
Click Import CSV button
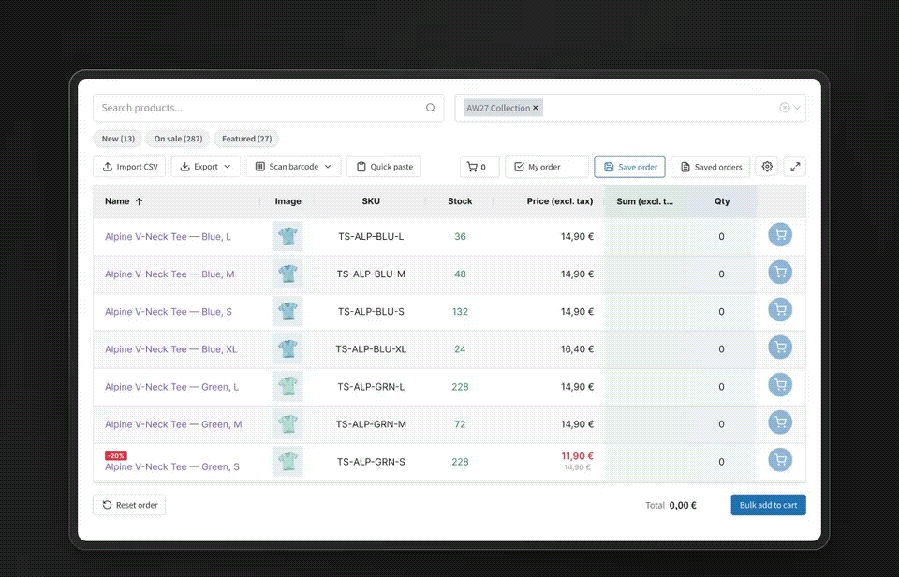point(130,167)
